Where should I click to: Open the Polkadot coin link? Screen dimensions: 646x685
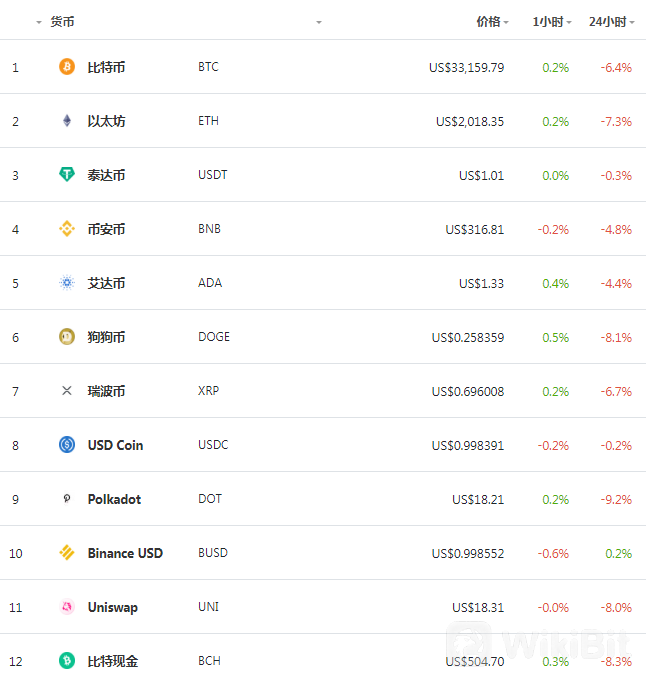pos(114,499)
